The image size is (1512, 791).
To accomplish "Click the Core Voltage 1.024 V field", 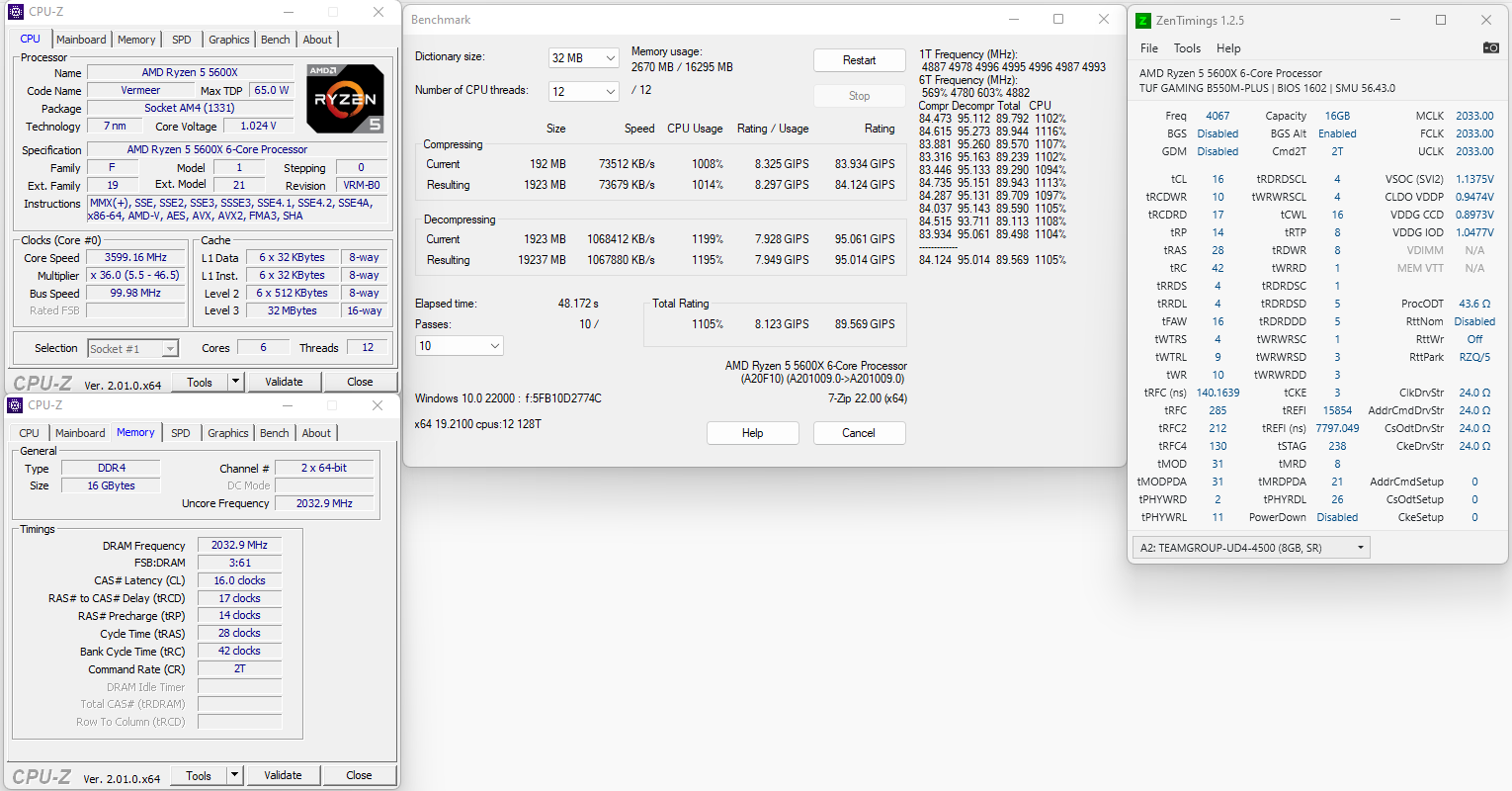I will point(259,126).
